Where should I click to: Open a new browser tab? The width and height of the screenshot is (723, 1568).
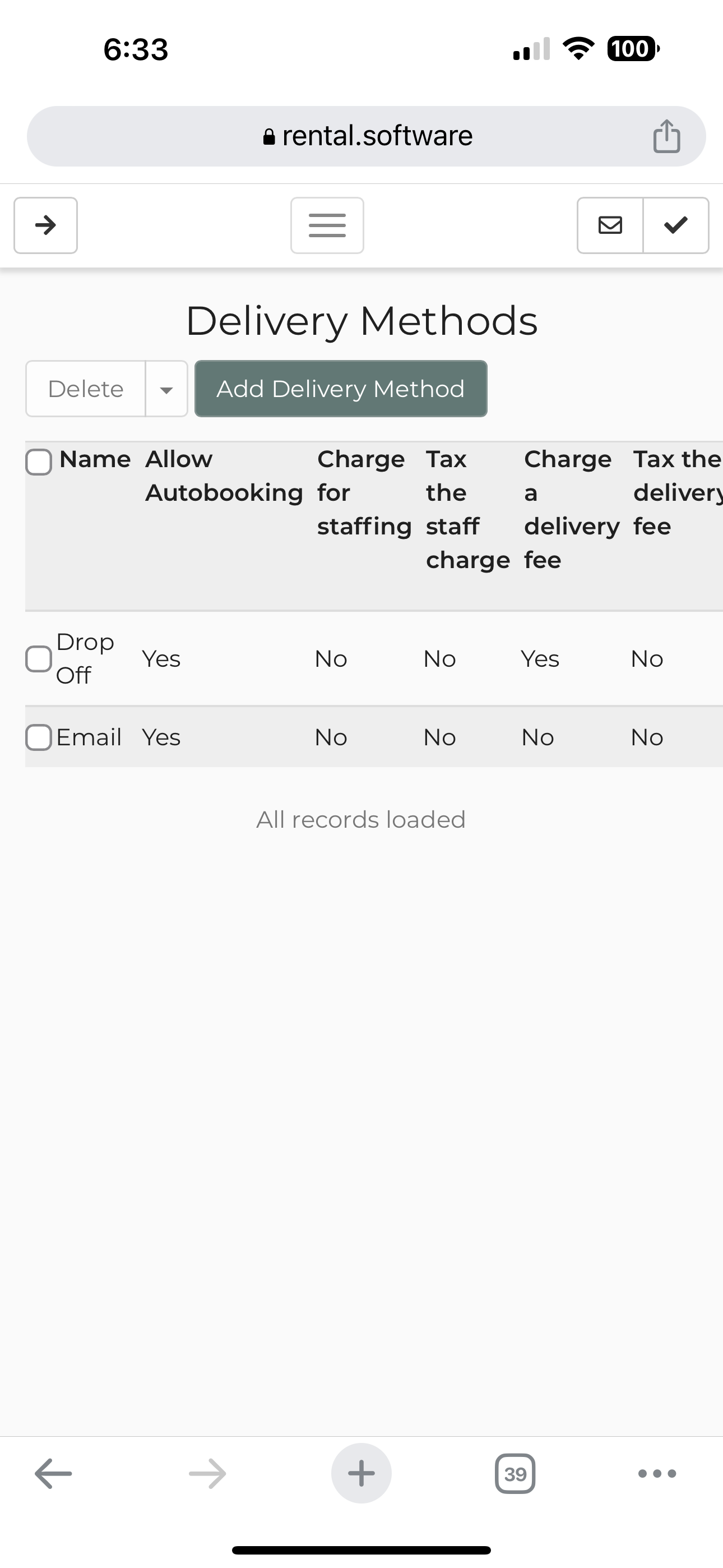(361, 1474)
